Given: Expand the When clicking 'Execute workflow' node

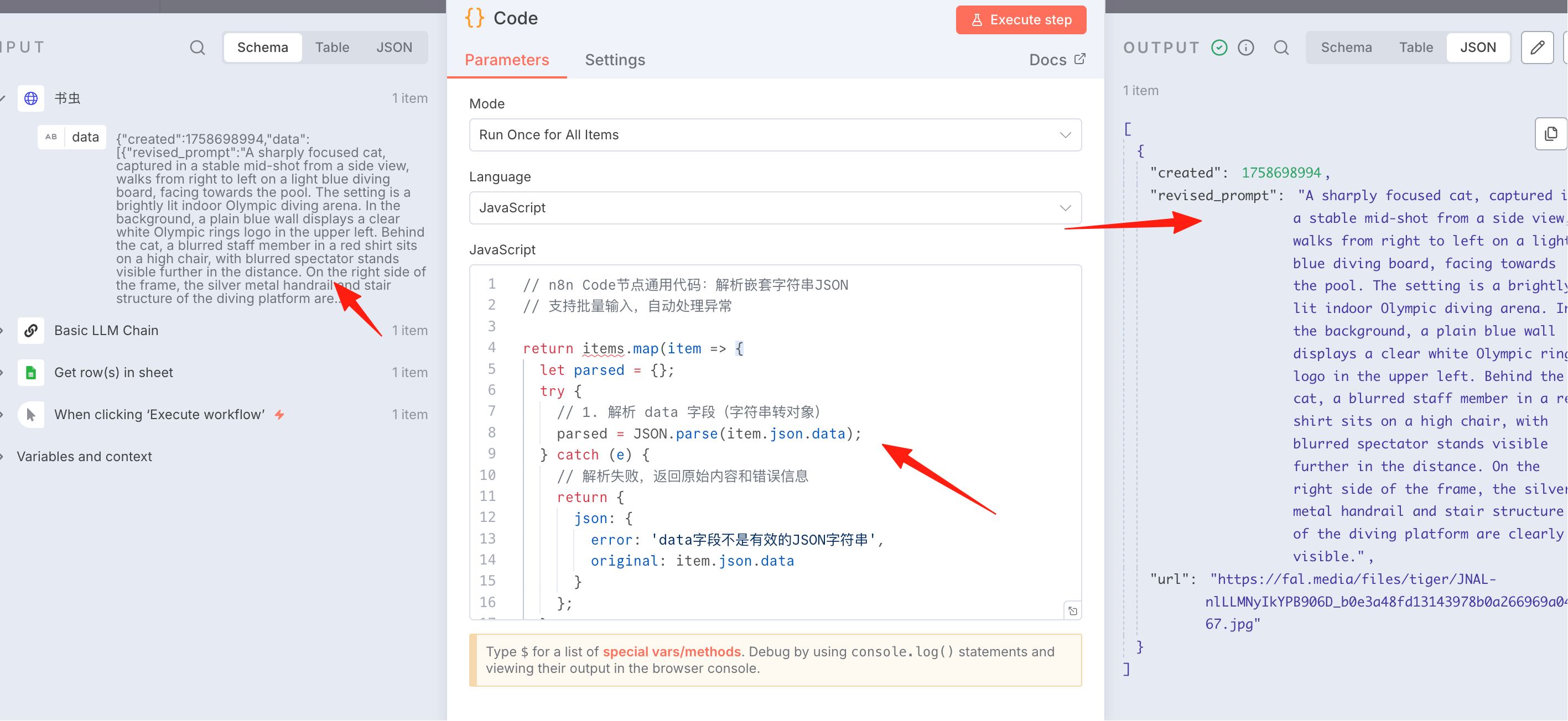Looking at the screenshot, I should (2, 414).
